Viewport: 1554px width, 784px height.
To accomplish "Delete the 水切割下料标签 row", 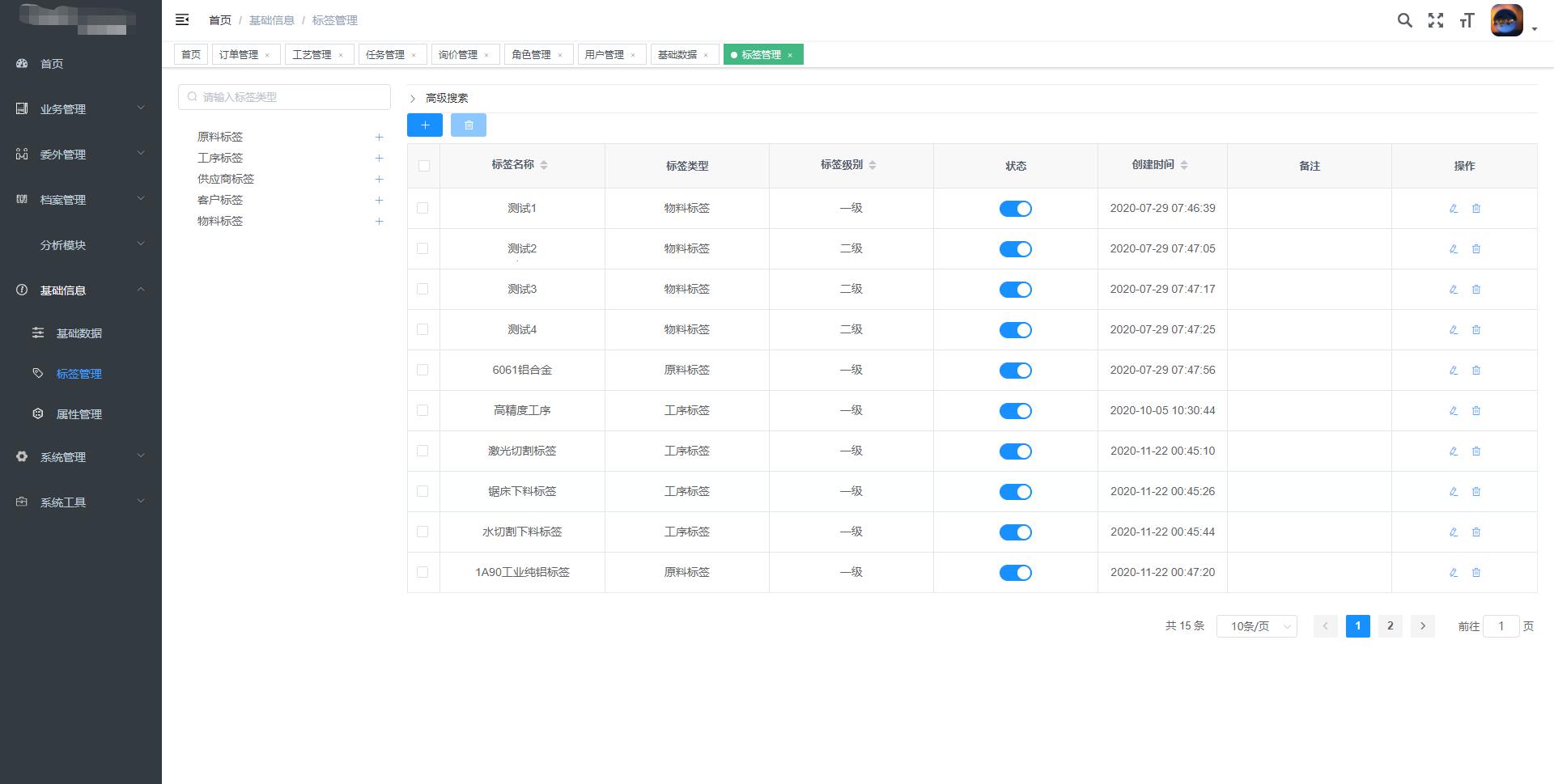I will tap(1476, 532).
